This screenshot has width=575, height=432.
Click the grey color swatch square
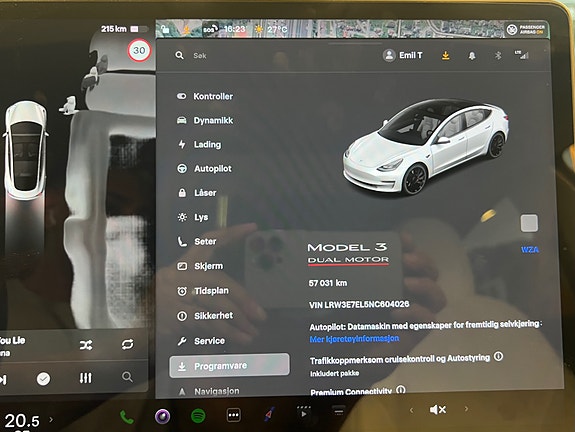pyautogui.click(x=529, y=223)
